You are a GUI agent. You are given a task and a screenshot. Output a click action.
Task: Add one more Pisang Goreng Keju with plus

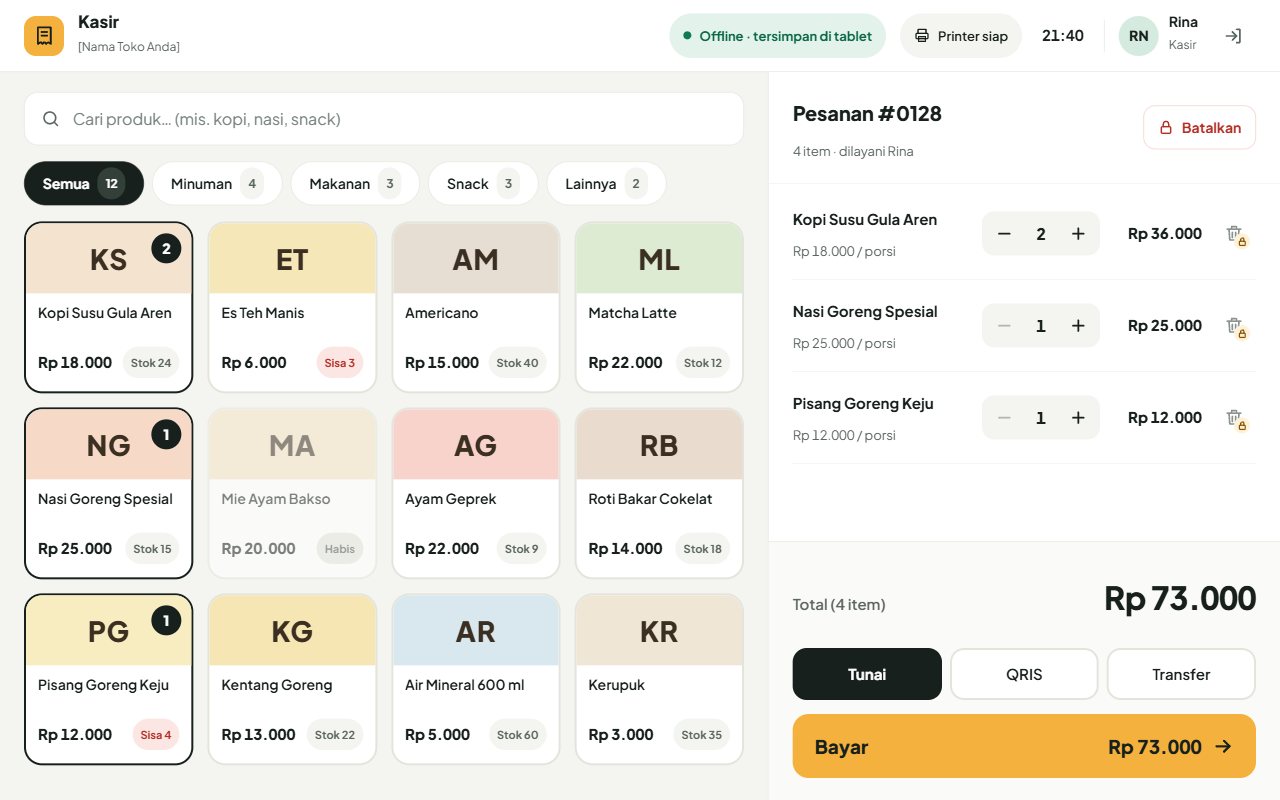(x=1078, y=418)
